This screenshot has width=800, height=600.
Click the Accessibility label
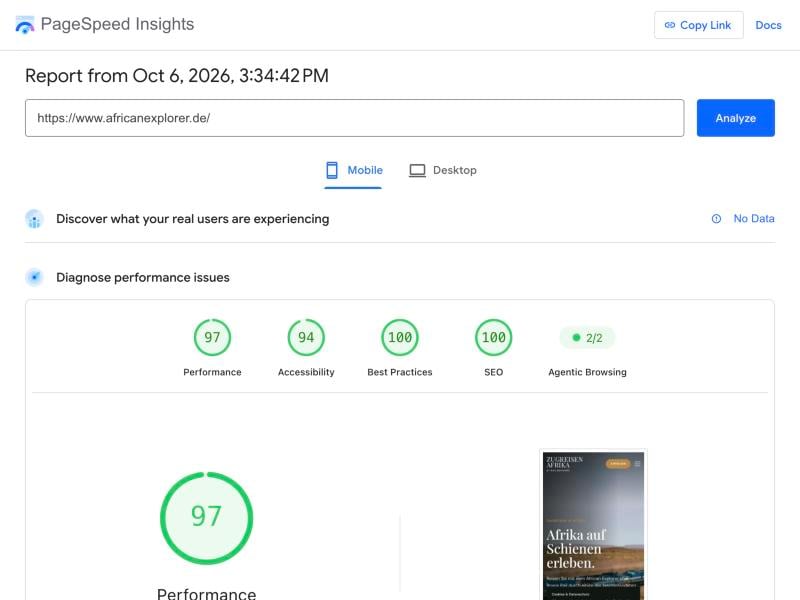pos(306,372)
